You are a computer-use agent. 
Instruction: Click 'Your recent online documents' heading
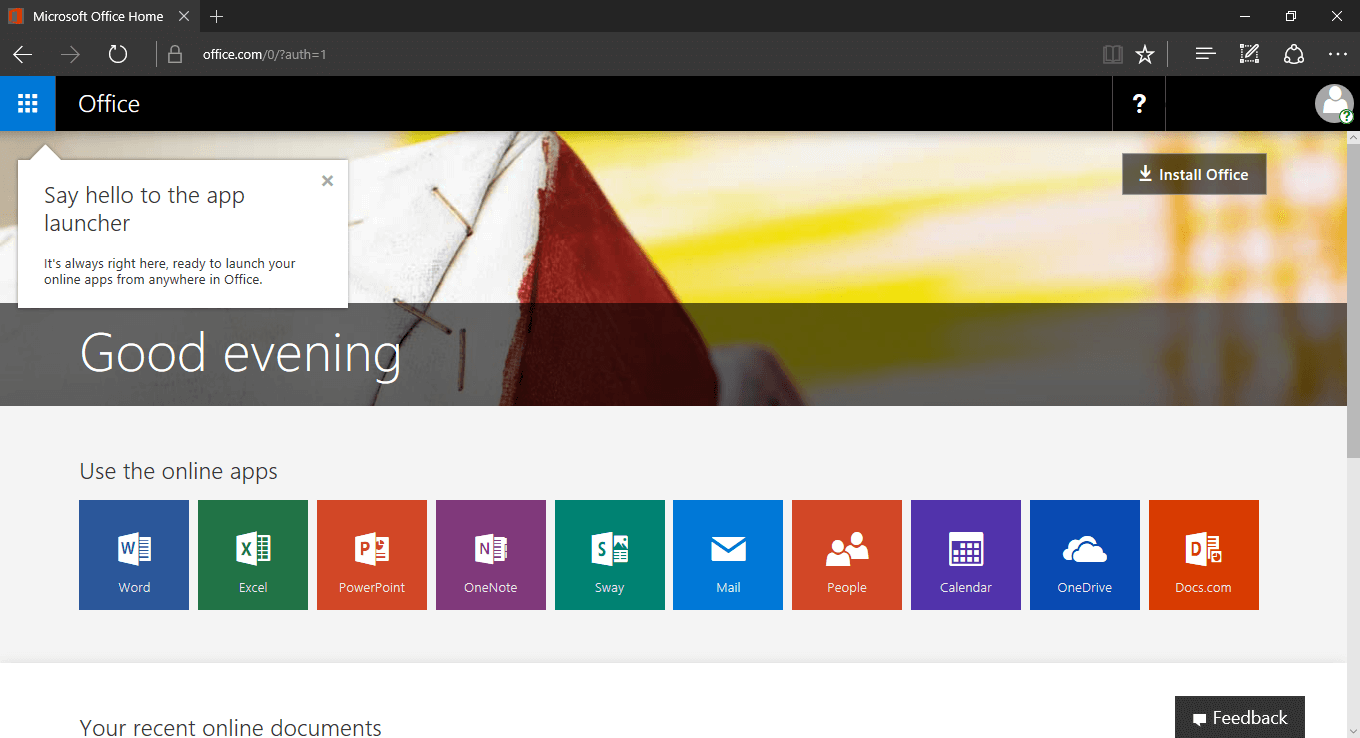coord(230,727)
